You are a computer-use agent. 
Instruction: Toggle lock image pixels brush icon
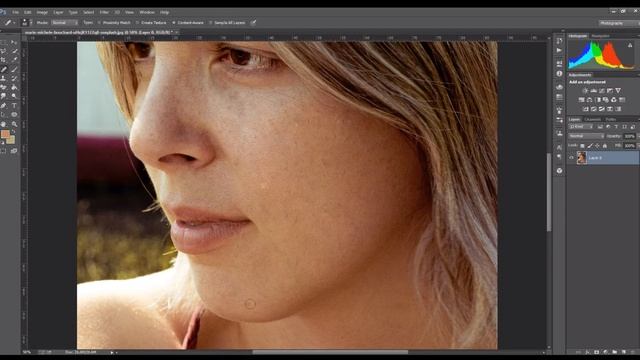tap(590, 146)
